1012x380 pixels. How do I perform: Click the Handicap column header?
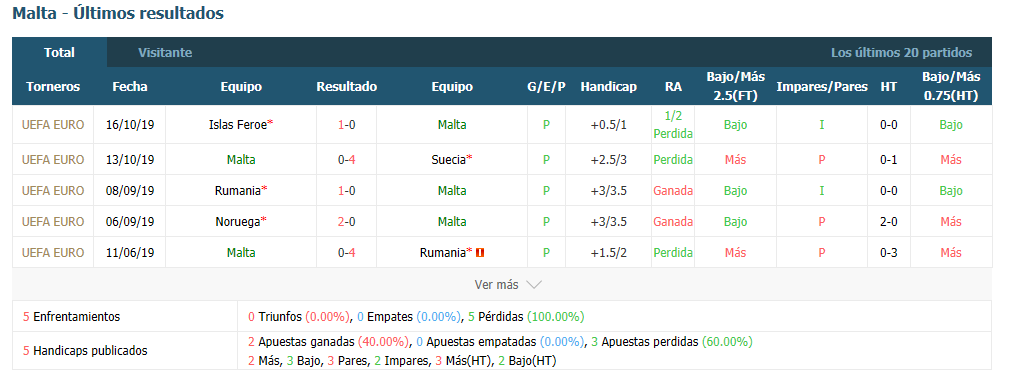[609, 86]
